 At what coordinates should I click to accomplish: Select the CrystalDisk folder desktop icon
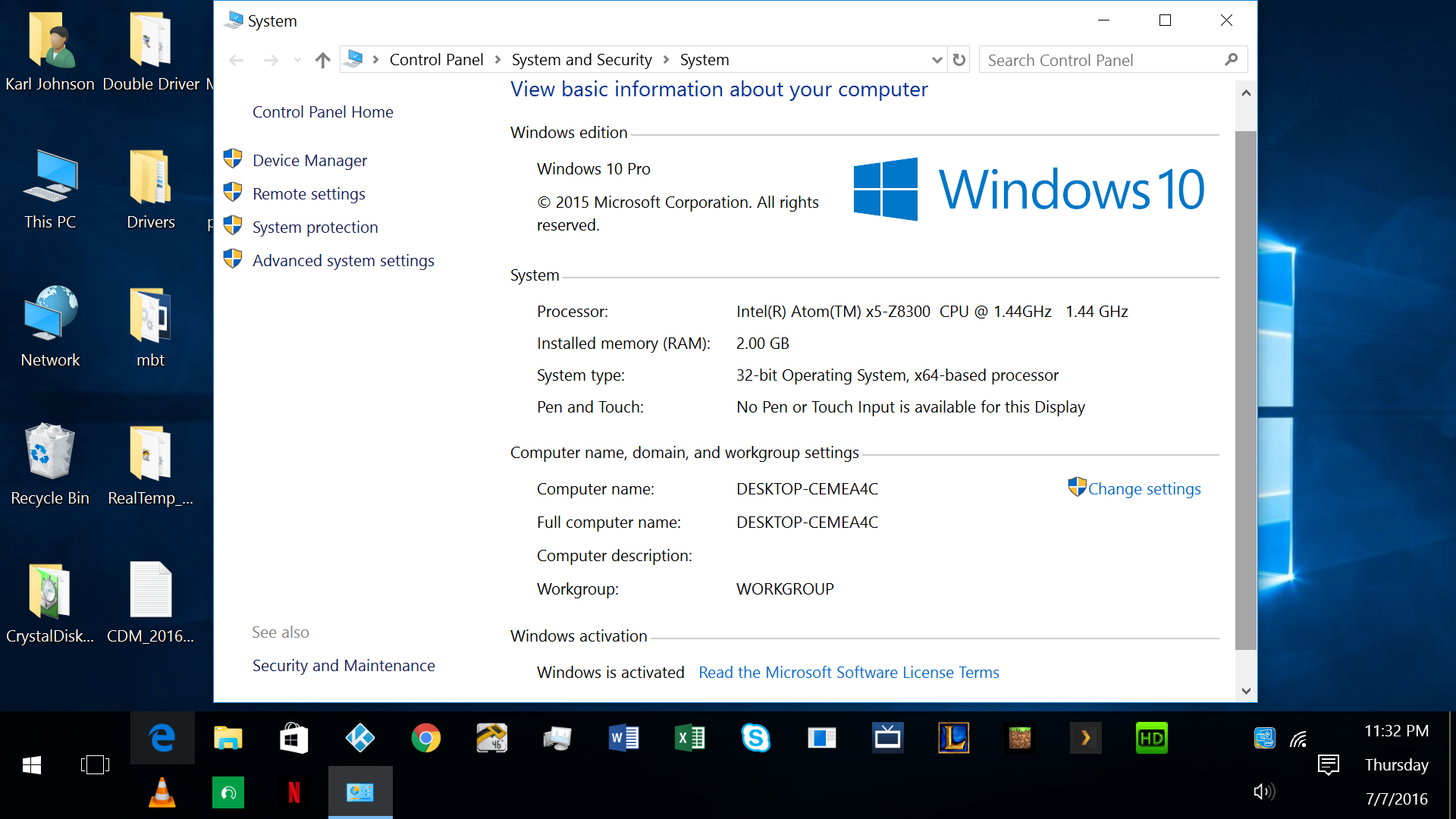pyautogui.click(x=50, y=603)
